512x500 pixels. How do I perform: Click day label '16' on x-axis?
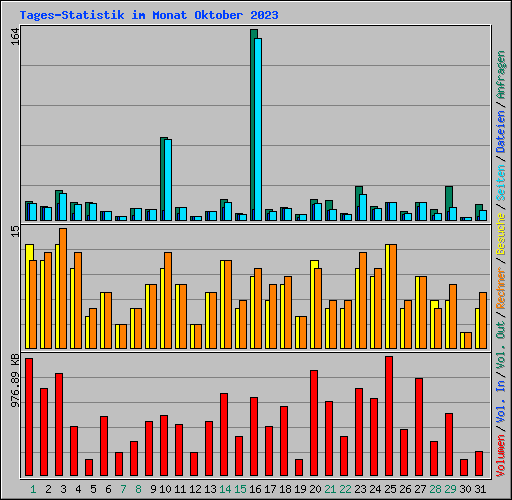pyautogui.click(x=255, y=489)
